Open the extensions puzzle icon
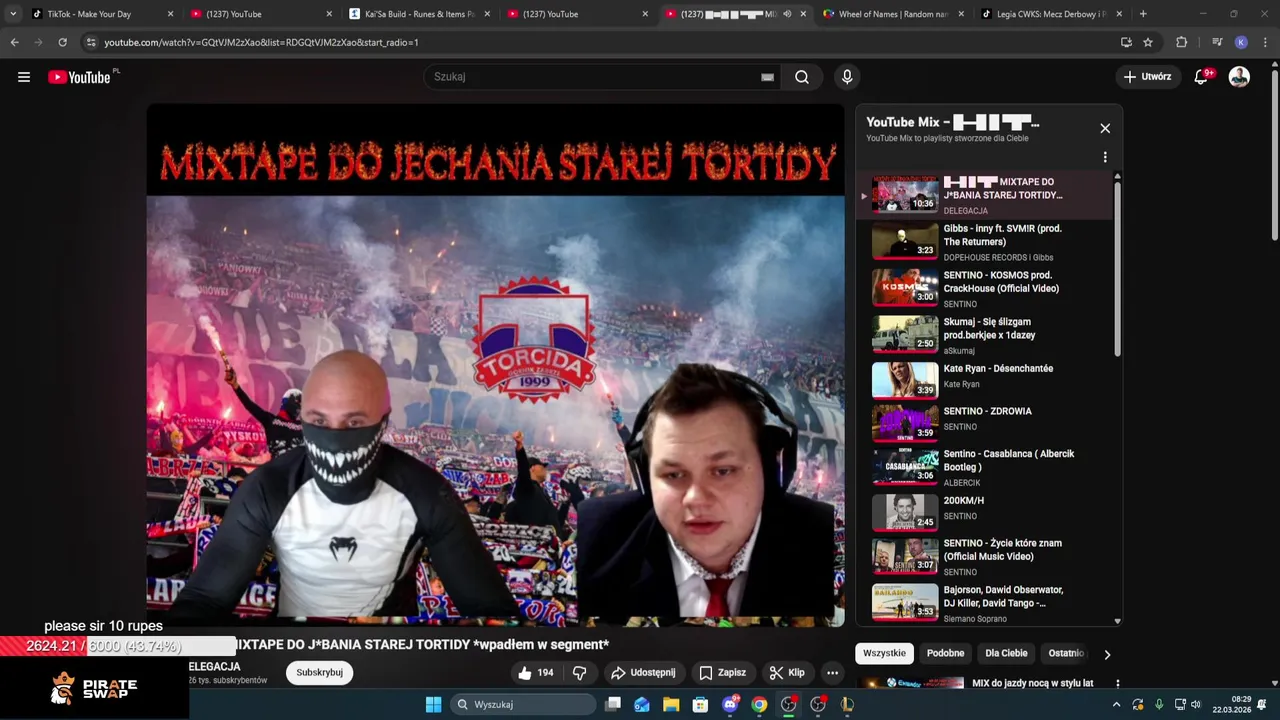Viewport: 1280px width, 720px height. (x=1181, y=42)
